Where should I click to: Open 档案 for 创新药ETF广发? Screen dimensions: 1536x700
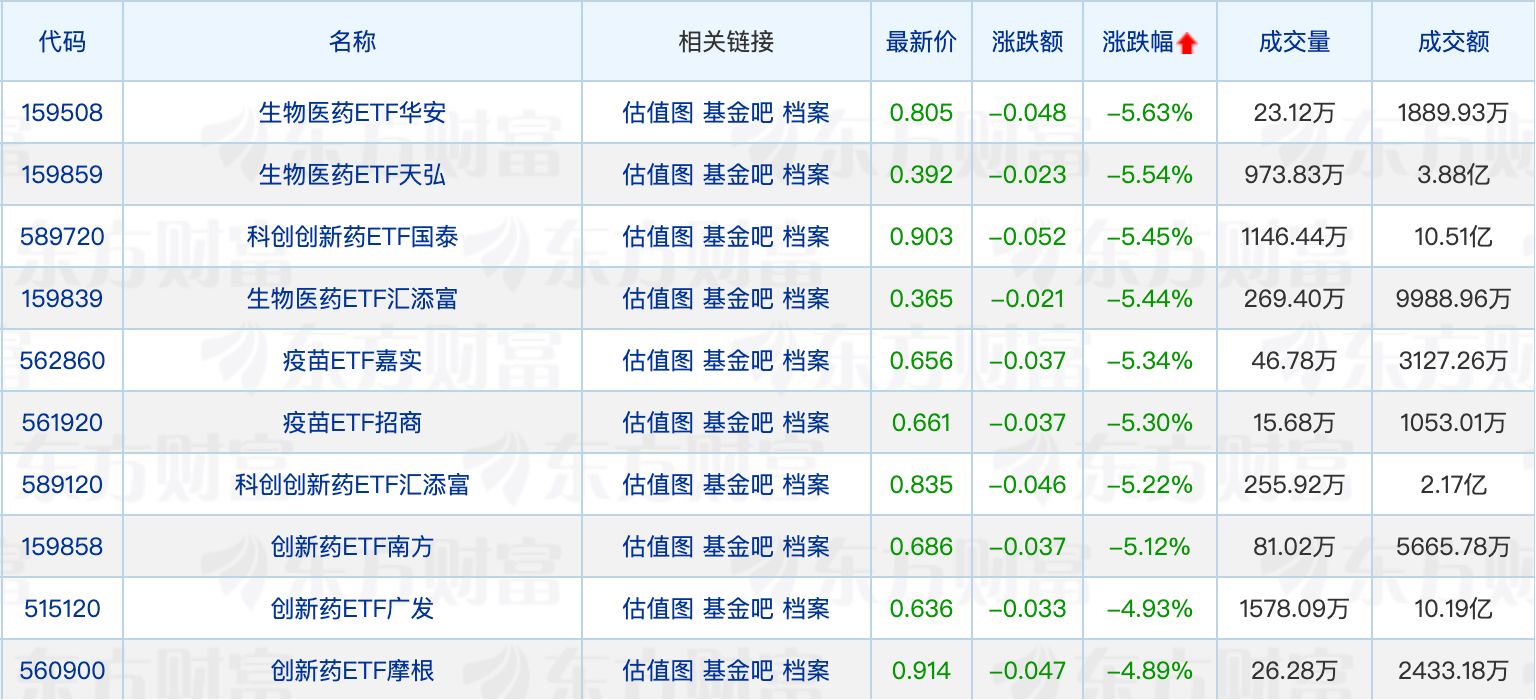806,609
